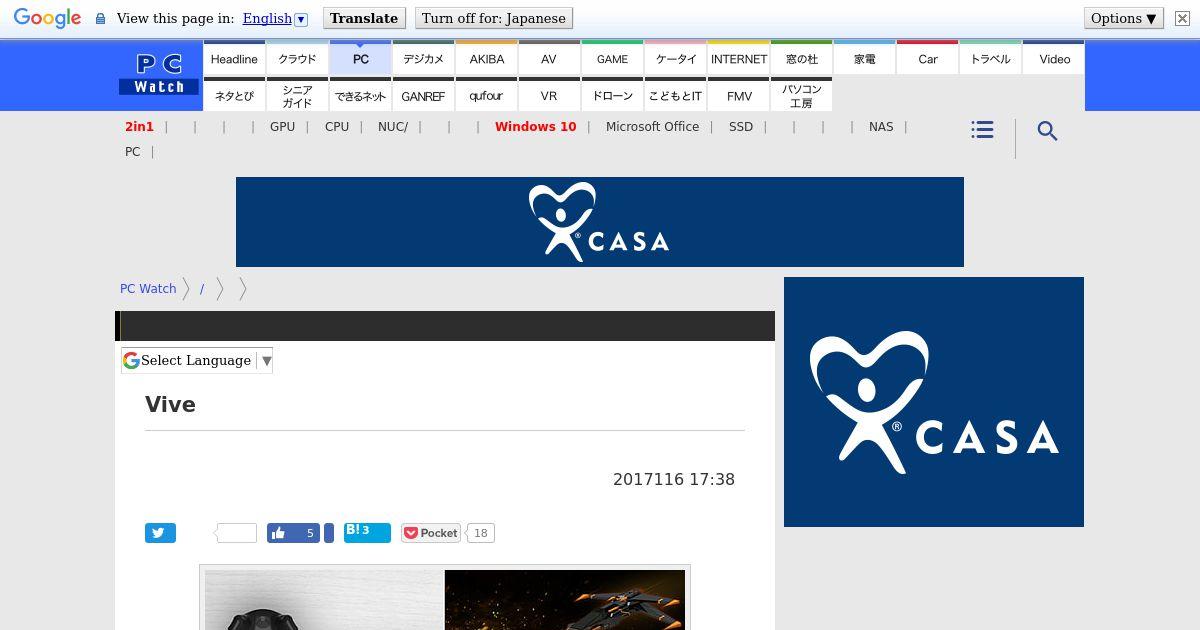Open the トラベル tab
Viewport: 1200px width, 630px height.
(991, 59)
